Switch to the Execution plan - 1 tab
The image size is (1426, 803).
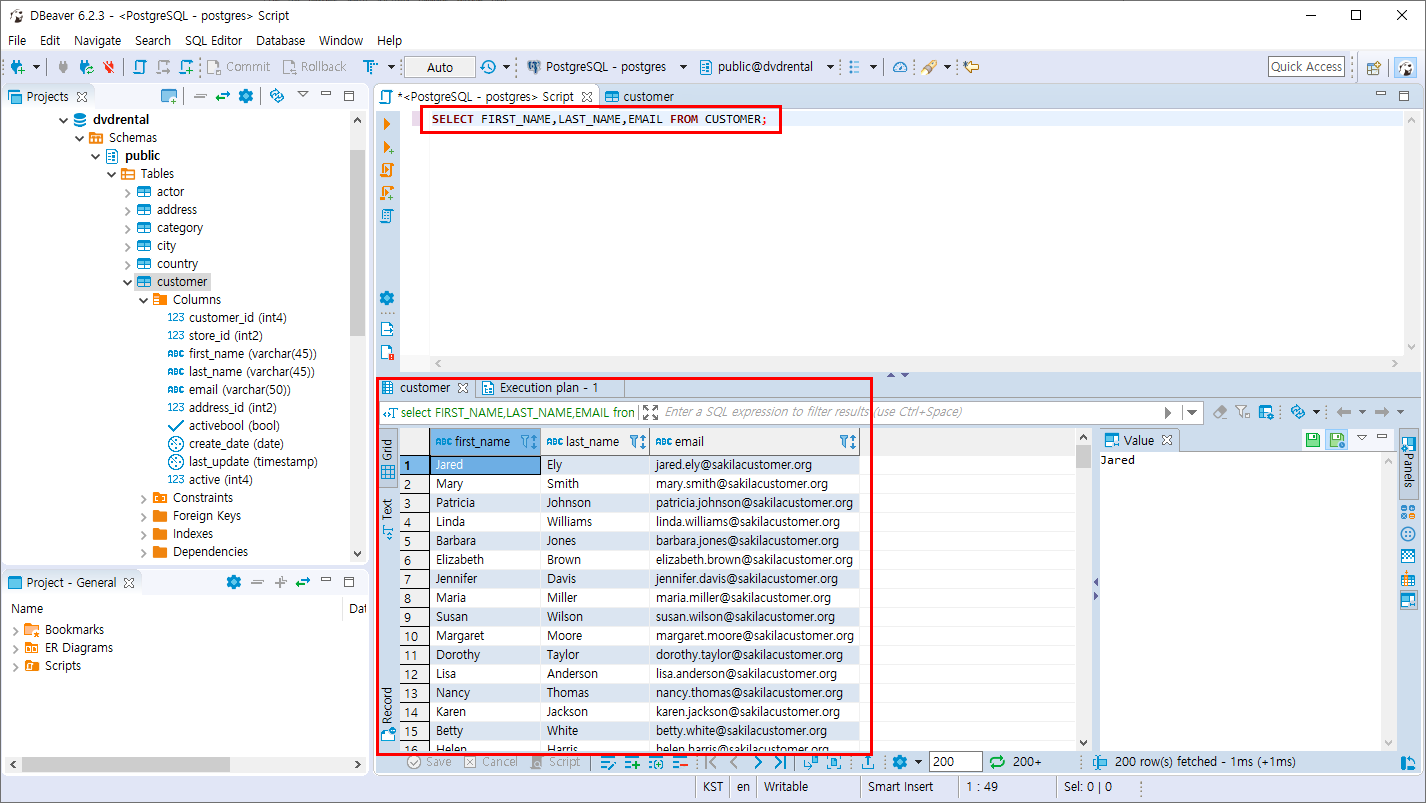[539, 388]
